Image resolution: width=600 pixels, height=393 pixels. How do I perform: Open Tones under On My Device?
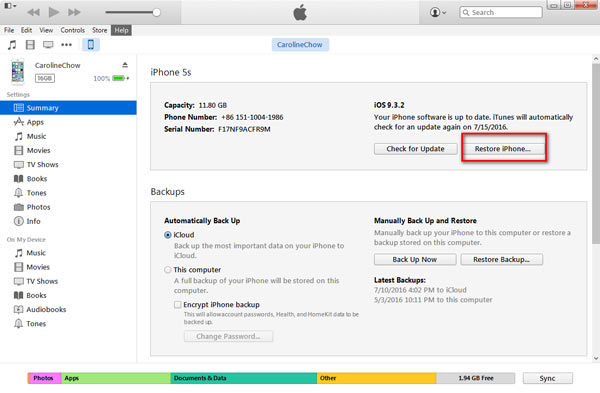68,324
